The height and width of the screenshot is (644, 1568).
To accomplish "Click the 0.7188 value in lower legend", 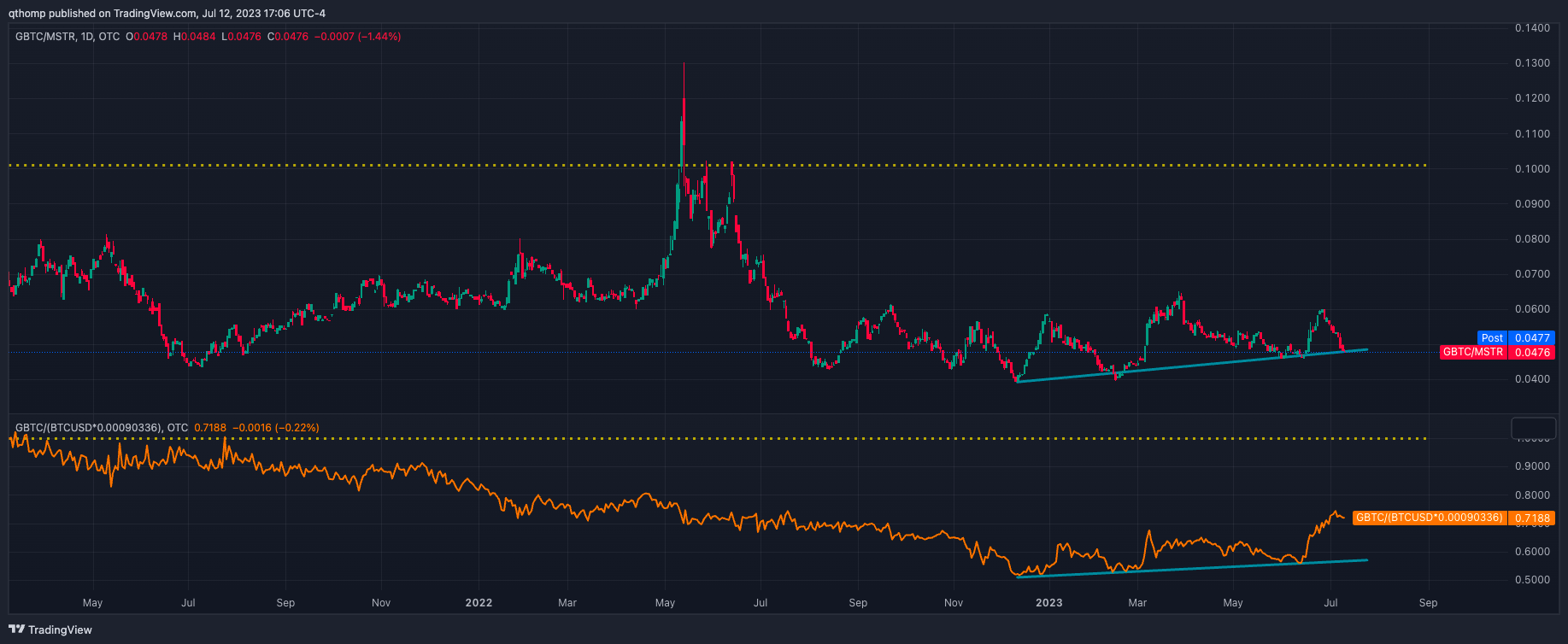I will (210, 428).
